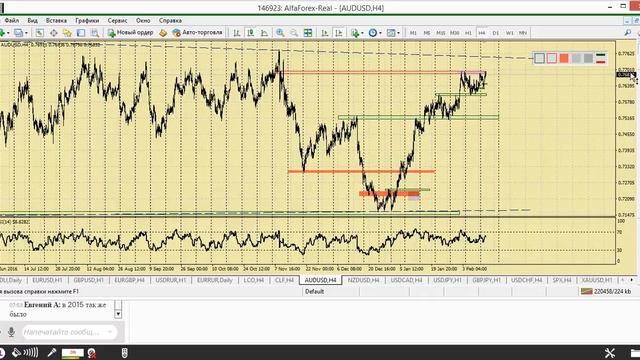Open chart templates icon
The height and width of the screenshot is (360, 640).
tap(391, 33)
